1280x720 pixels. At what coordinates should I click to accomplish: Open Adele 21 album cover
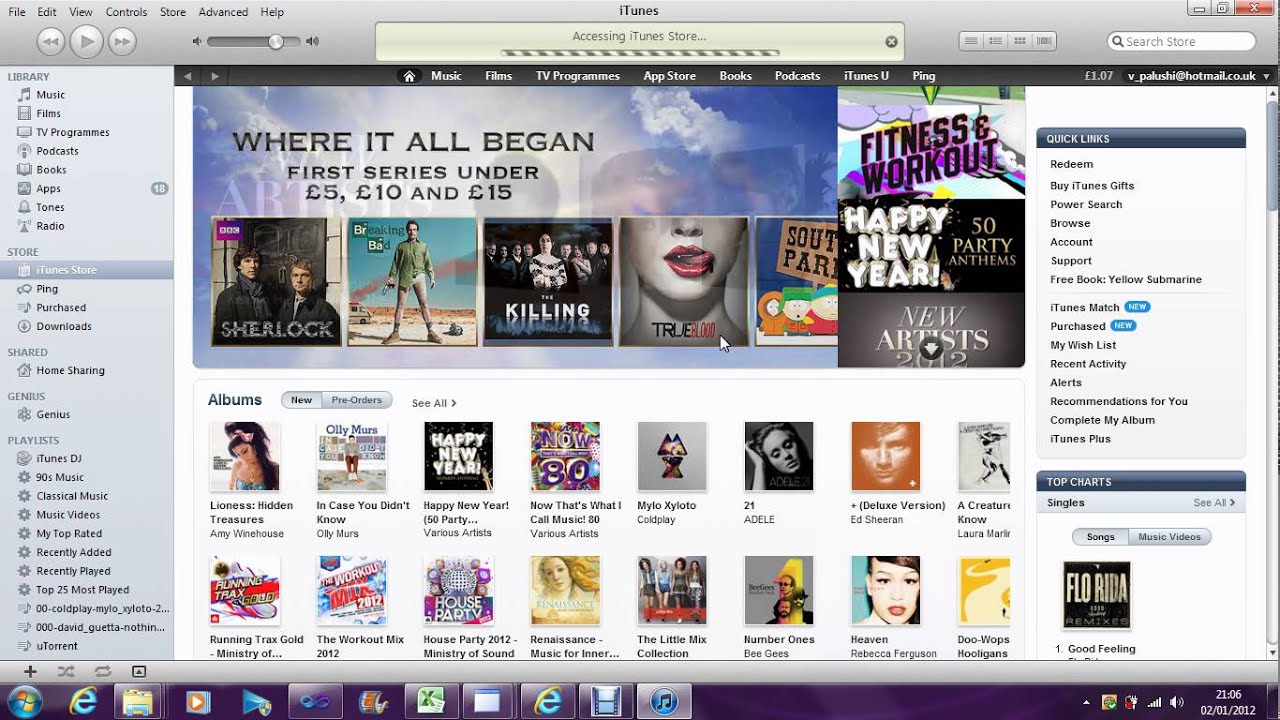[x=778, y=456]
